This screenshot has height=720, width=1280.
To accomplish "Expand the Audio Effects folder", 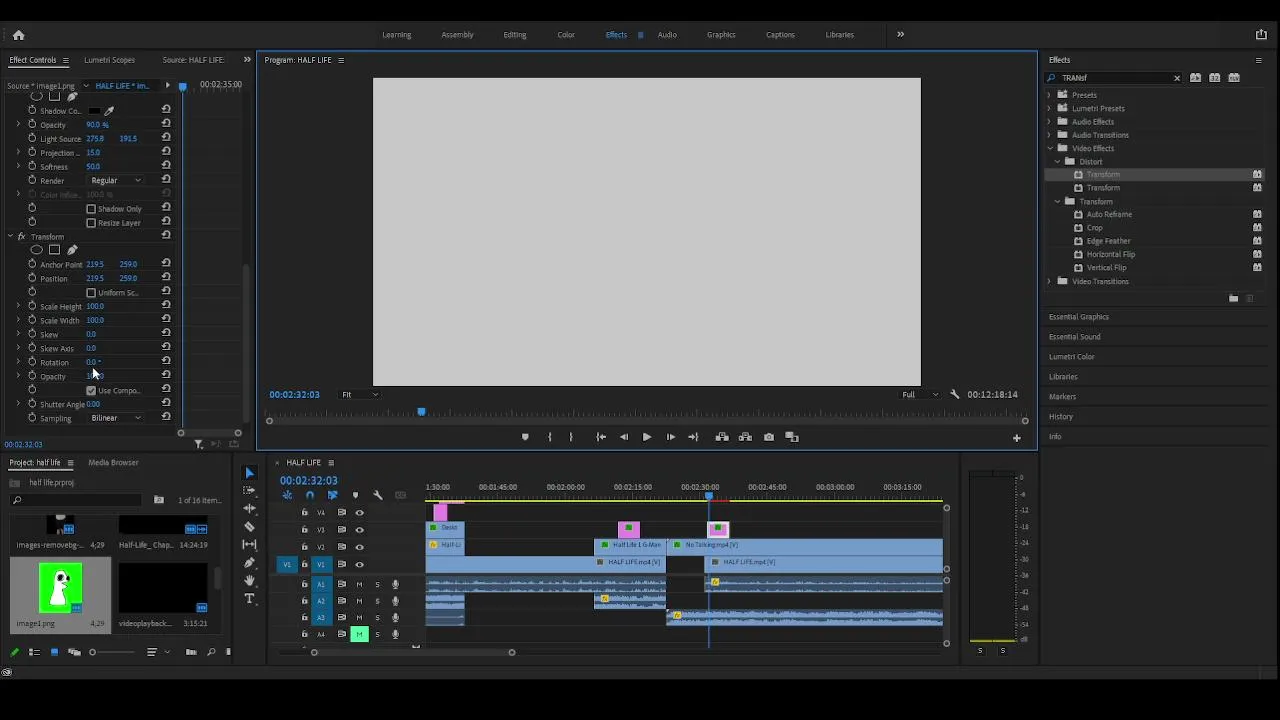I will 1049,122.
